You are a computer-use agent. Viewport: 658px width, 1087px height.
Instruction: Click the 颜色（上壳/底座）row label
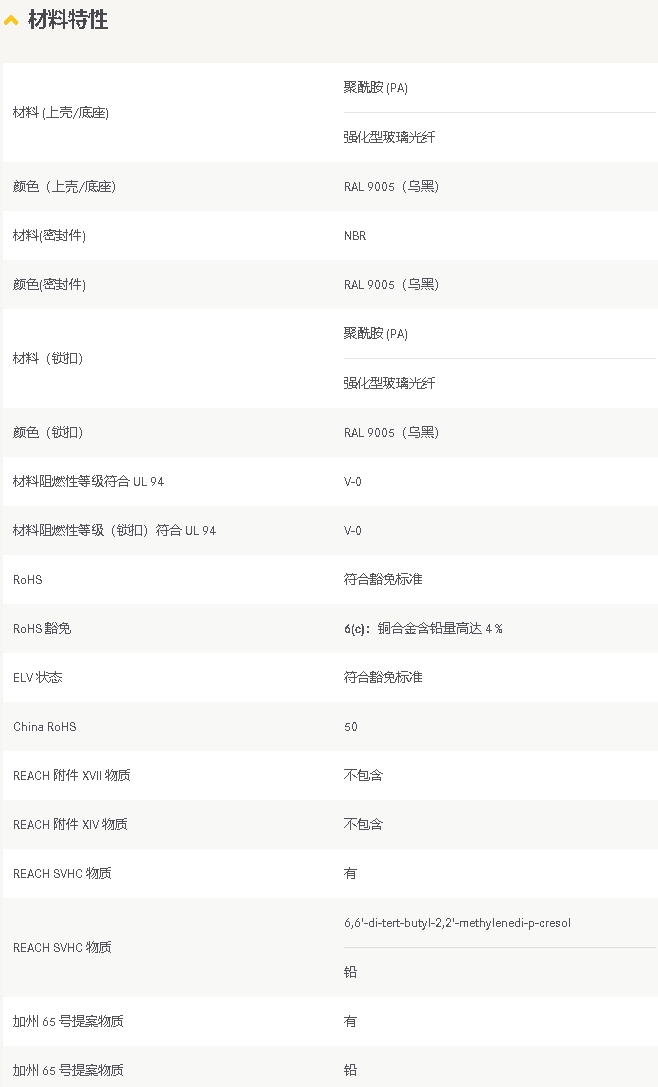64,187
